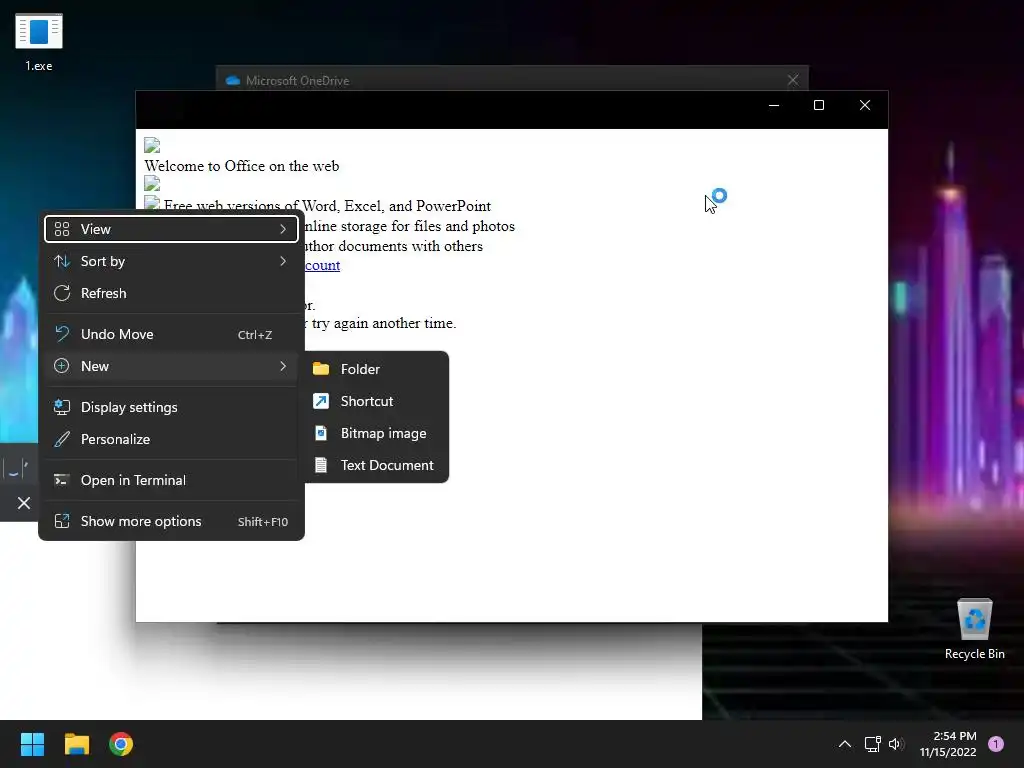The height and width of the screenshot is (768, 1024).
Task: Click the X button on left panel
Action: [24, 503]
